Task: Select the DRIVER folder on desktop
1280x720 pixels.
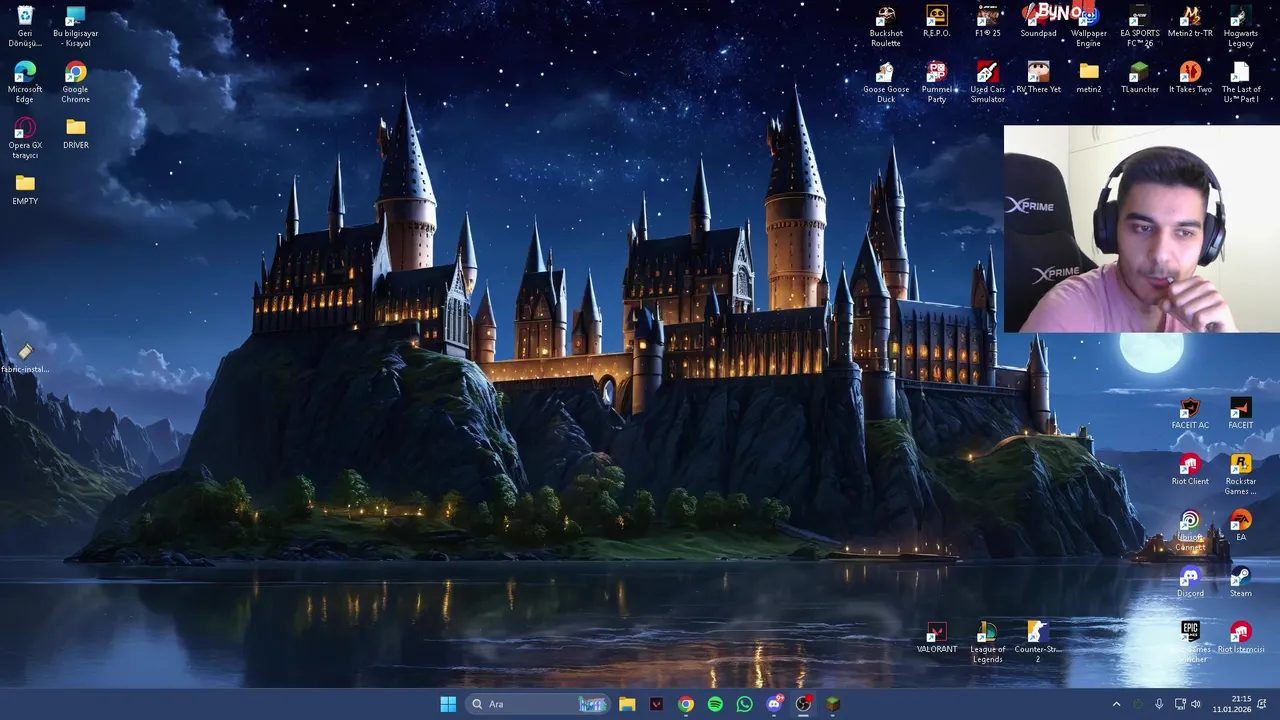Action: click(x=75, y=134)
